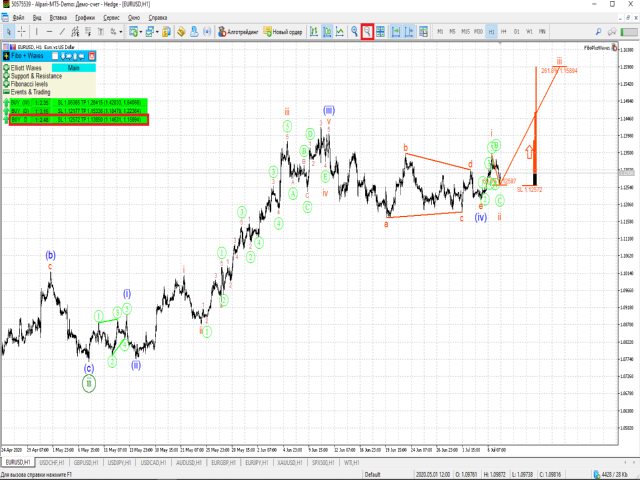
Task: Collapse the Events & Trading section
Action: click(6, 92)
